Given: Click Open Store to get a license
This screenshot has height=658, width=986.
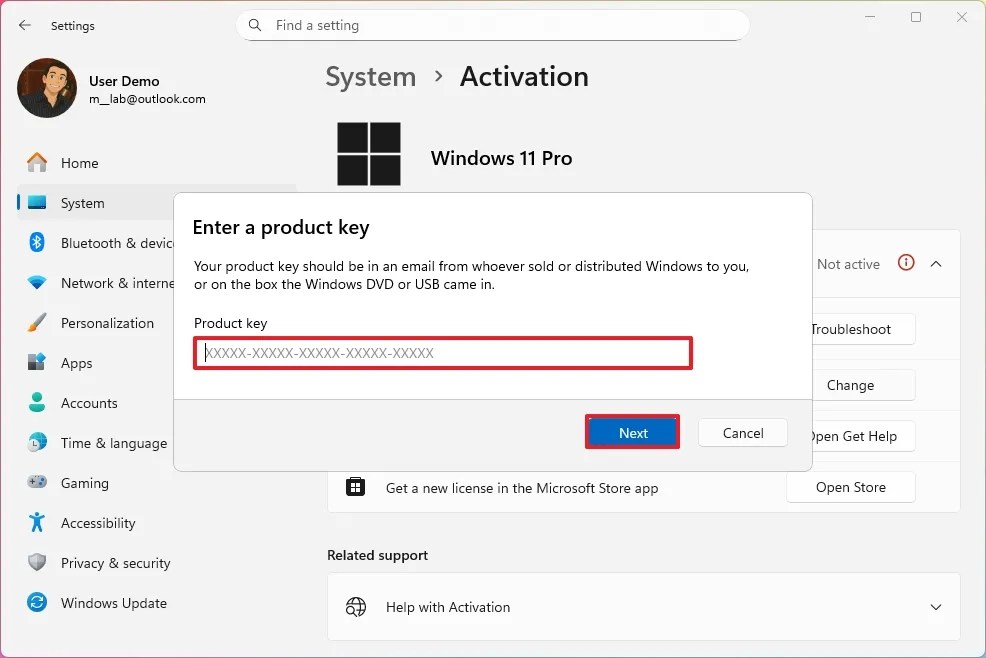Looking at the screenshot, I should [850, 487].
